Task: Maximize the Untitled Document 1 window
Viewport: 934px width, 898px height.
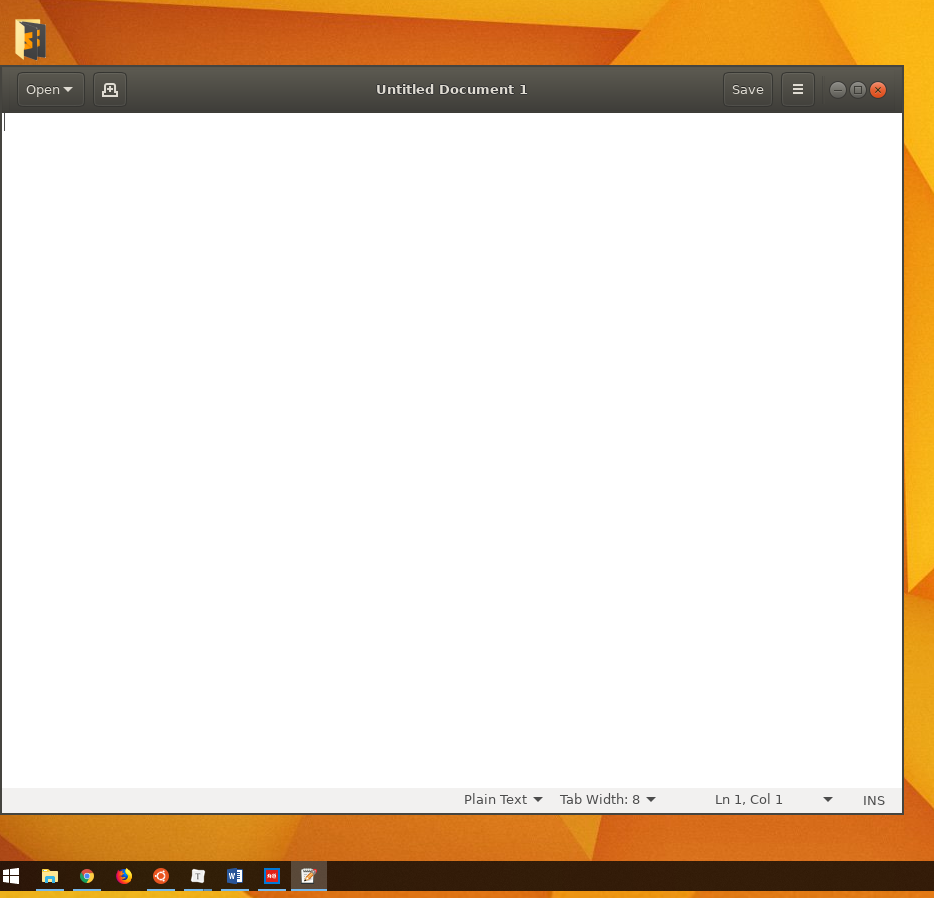Action: [858, 90]
